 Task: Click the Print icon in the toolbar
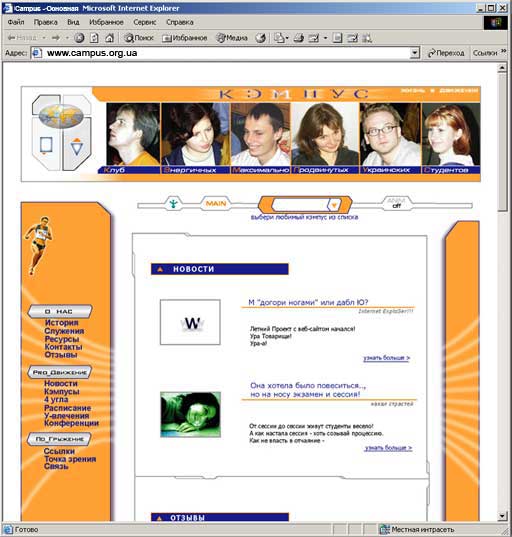click(298, 38)
